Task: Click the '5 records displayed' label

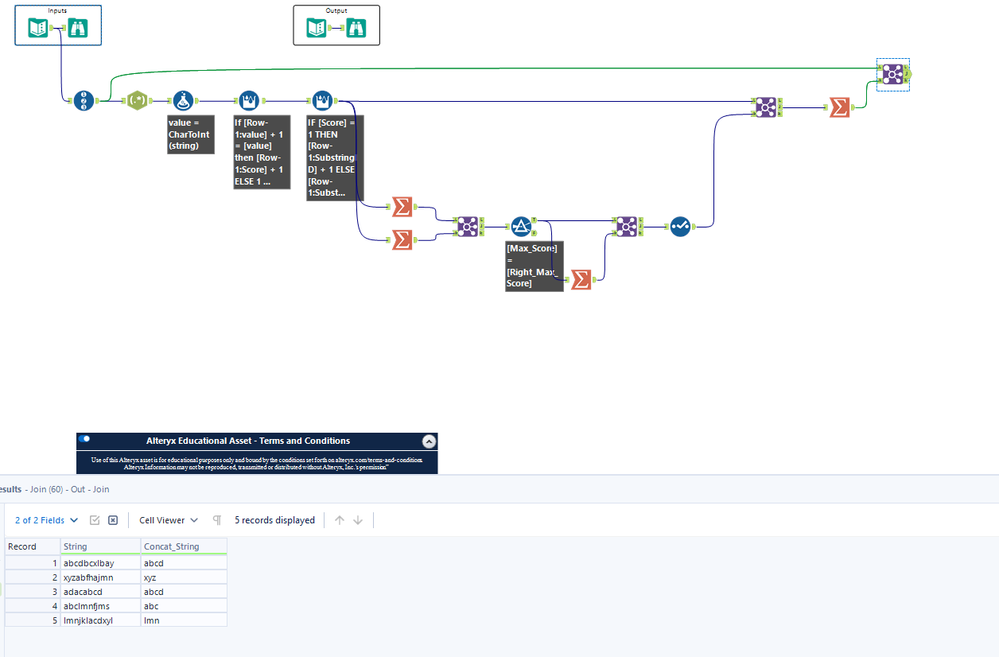Action: pos(275,520)
